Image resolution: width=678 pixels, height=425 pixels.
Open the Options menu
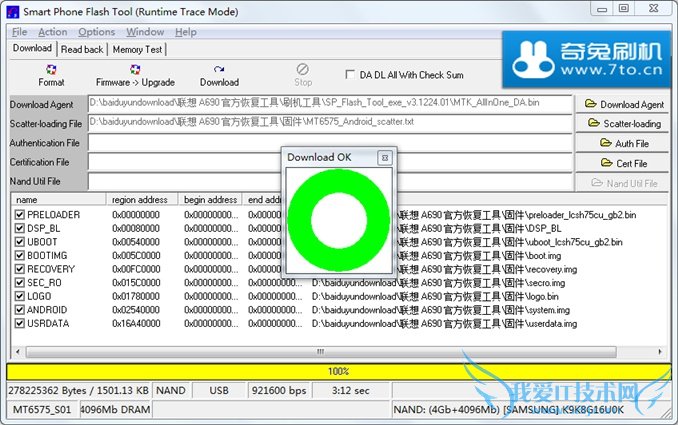97,32
